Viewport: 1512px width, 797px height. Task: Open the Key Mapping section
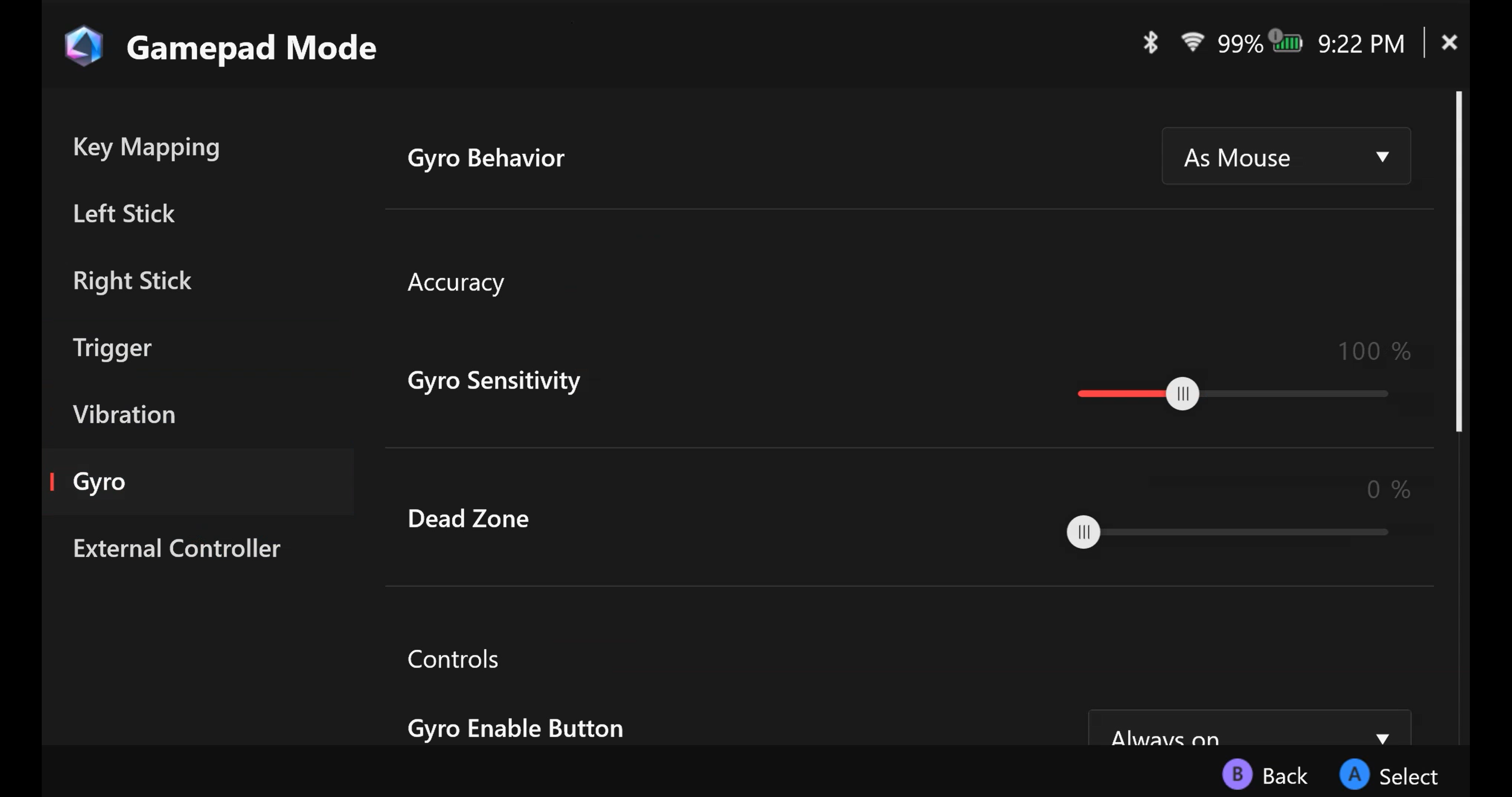146,147
